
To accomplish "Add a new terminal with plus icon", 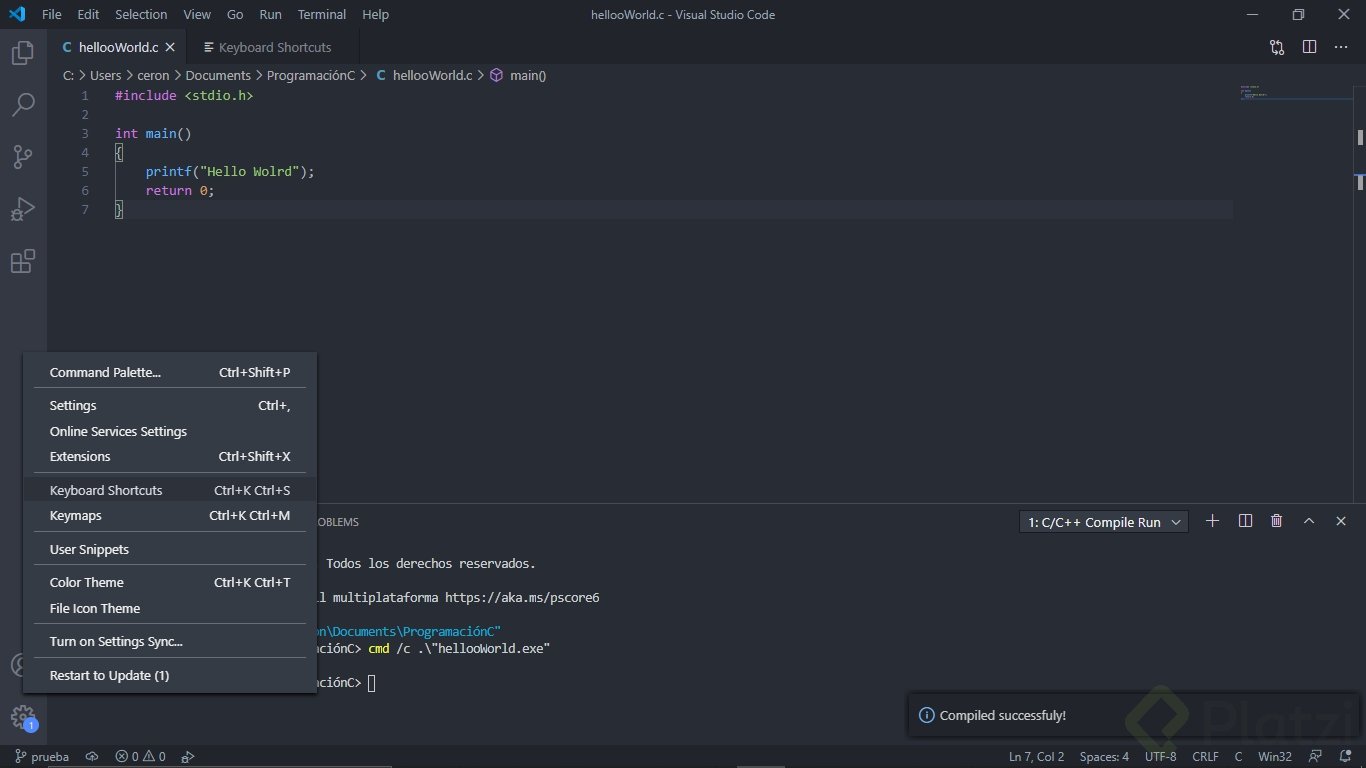I will (1212, 521).
